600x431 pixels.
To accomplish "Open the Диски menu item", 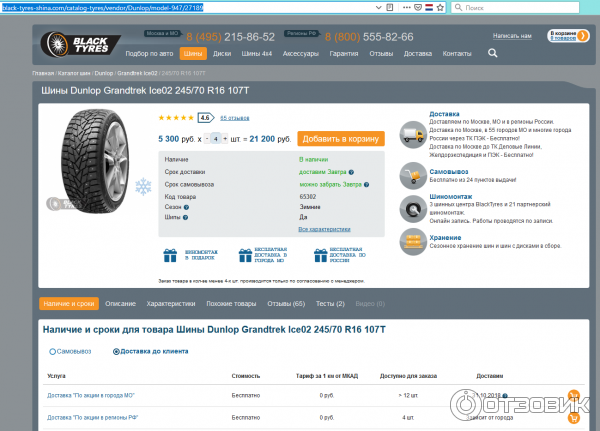I will 222,53.
